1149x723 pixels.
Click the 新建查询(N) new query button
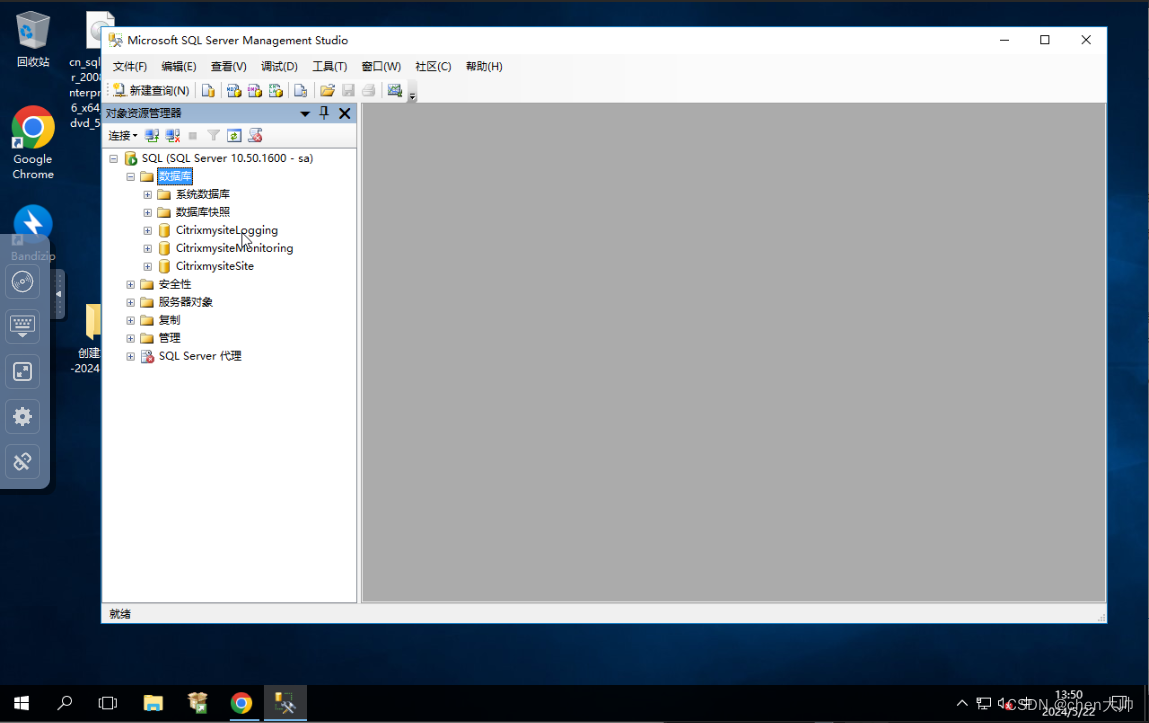[151, 90]
